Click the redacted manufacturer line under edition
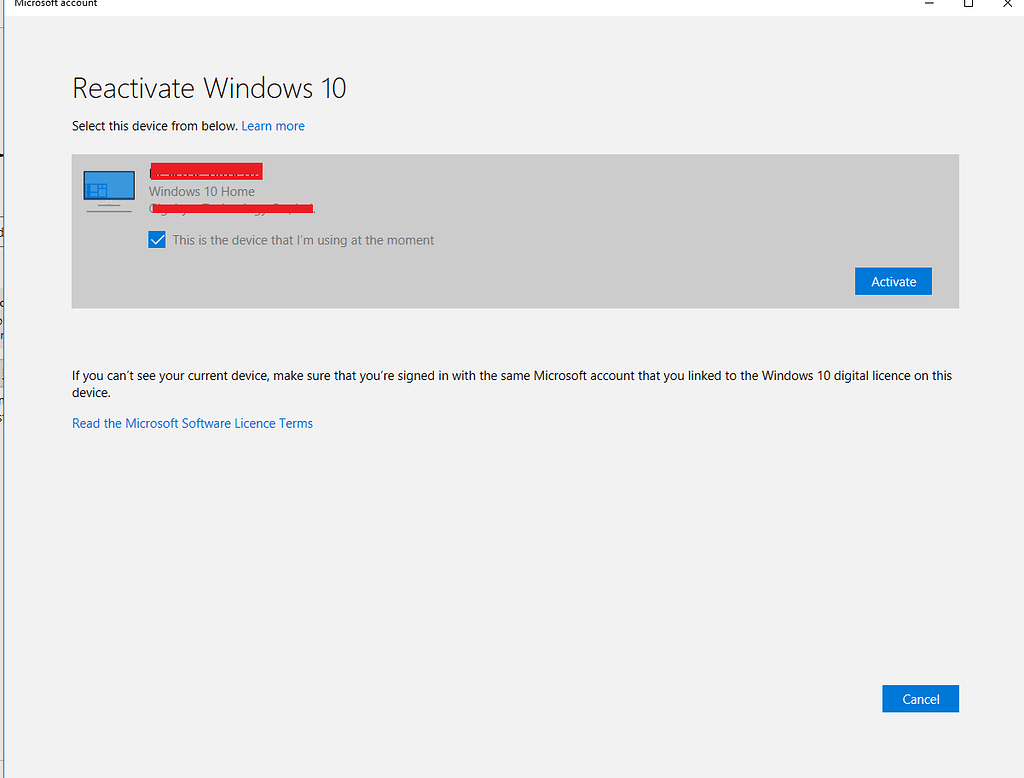 point(231,208)
